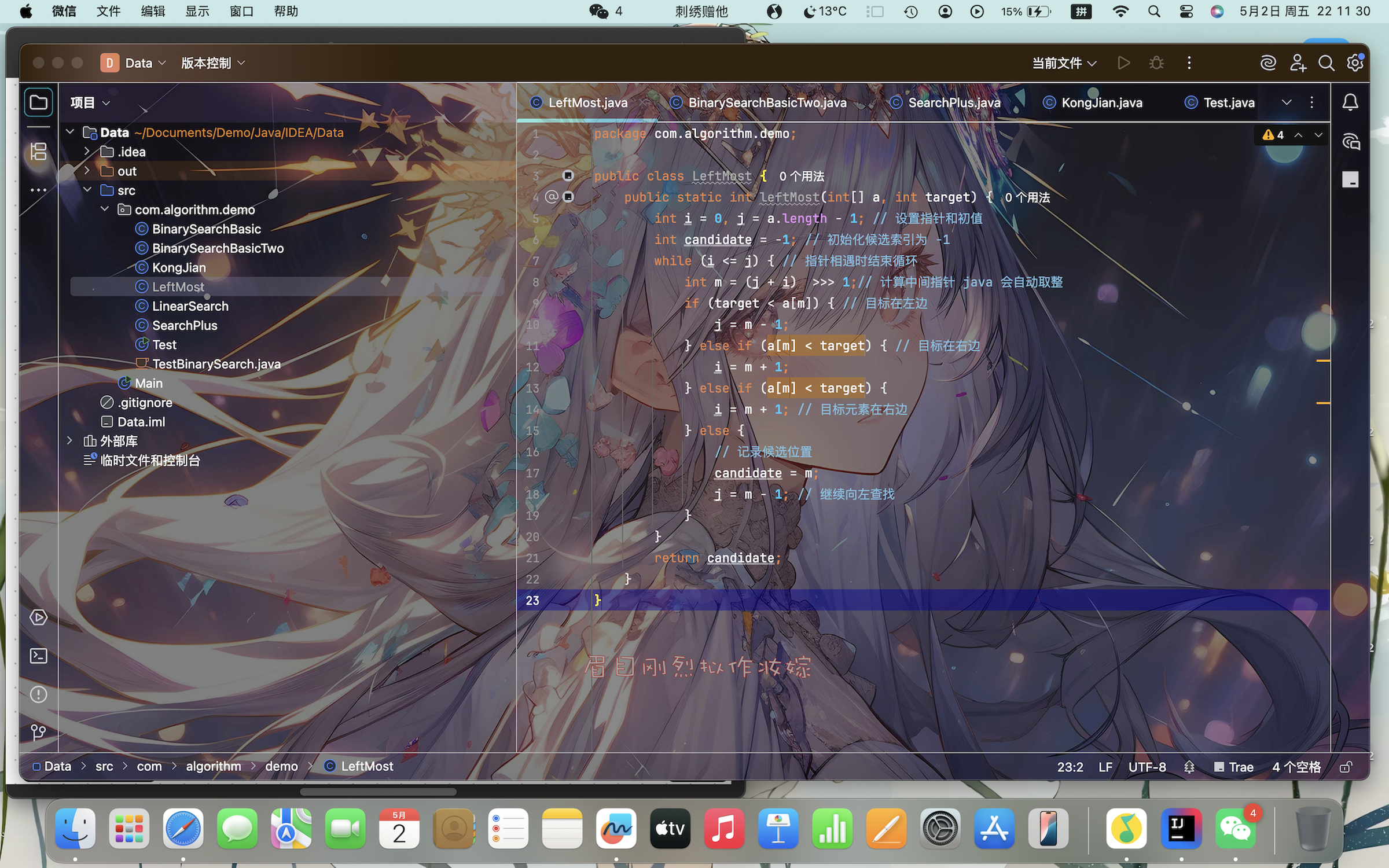Open the 文件 menu in menu bar
Image resolution: width=1389 pixels, height=868 pixels.
[108, 12]
